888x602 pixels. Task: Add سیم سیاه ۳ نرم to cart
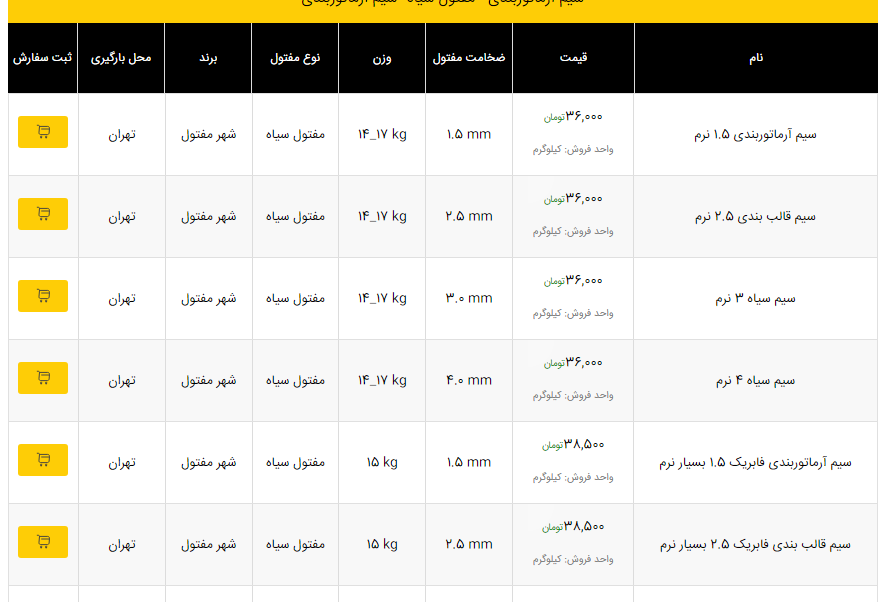coord(43,296)
